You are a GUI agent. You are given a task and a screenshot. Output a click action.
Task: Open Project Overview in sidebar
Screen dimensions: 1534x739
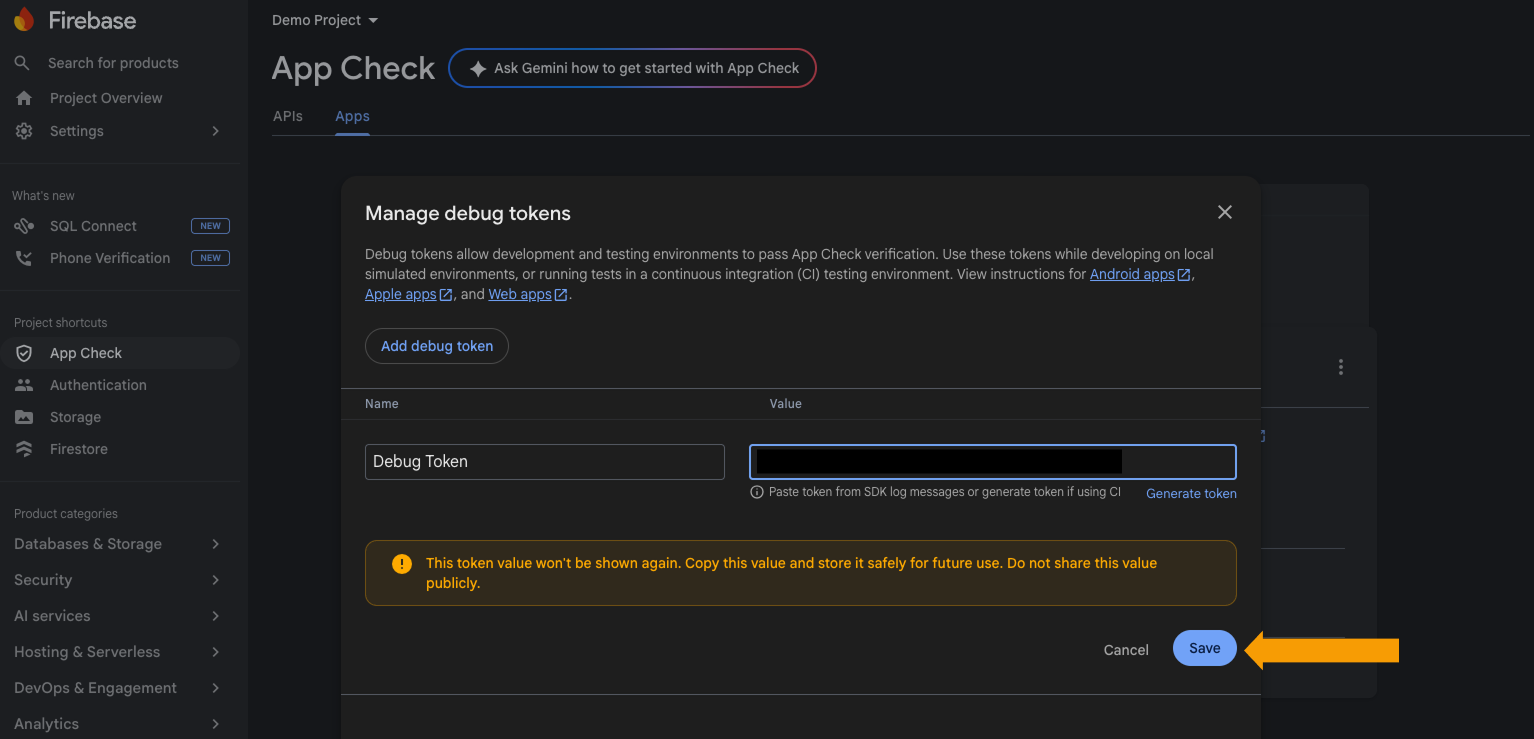106,98
